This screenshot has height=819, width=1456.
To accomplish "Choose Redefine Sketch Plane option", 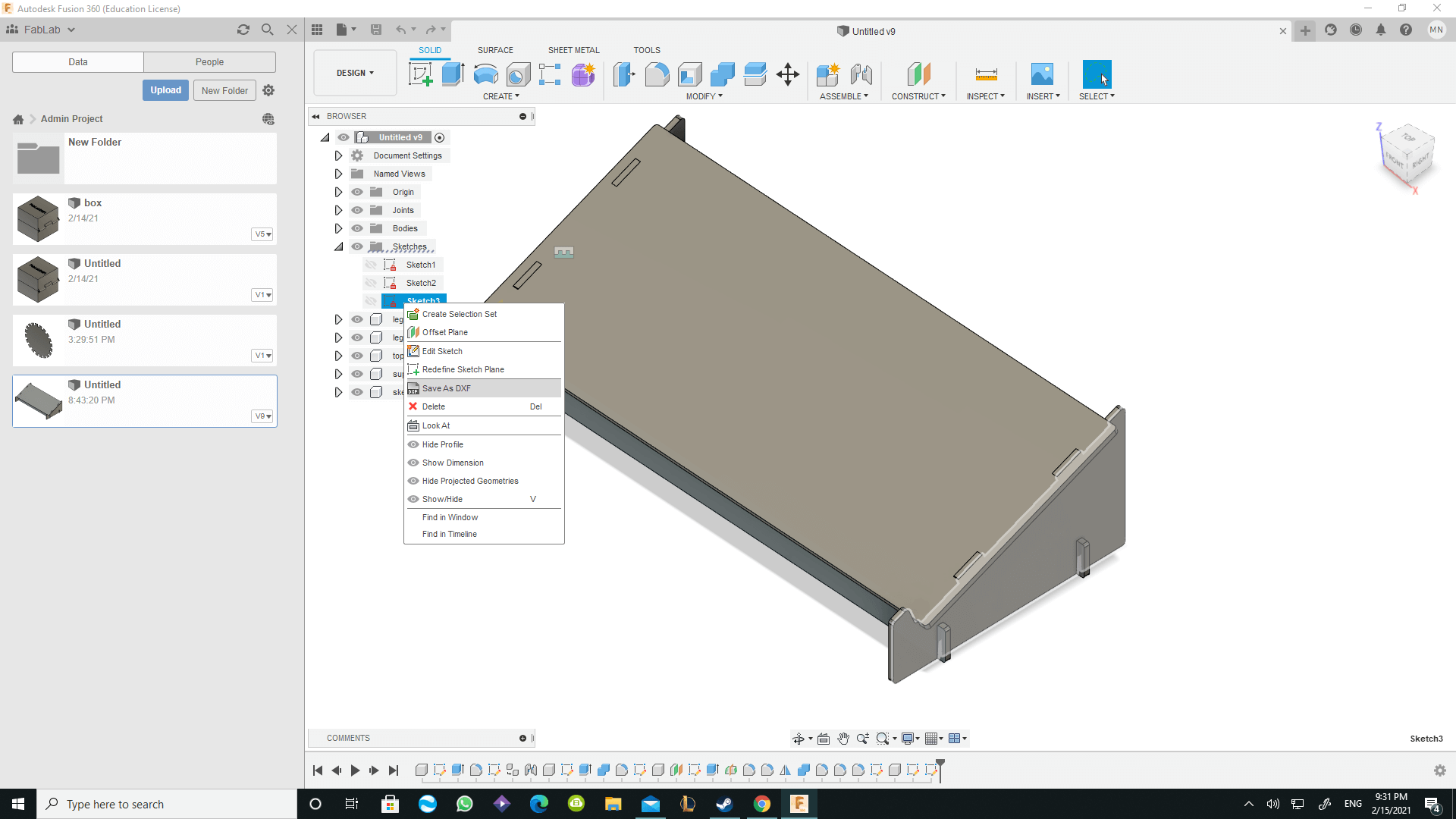I will (x=484, y=369).
